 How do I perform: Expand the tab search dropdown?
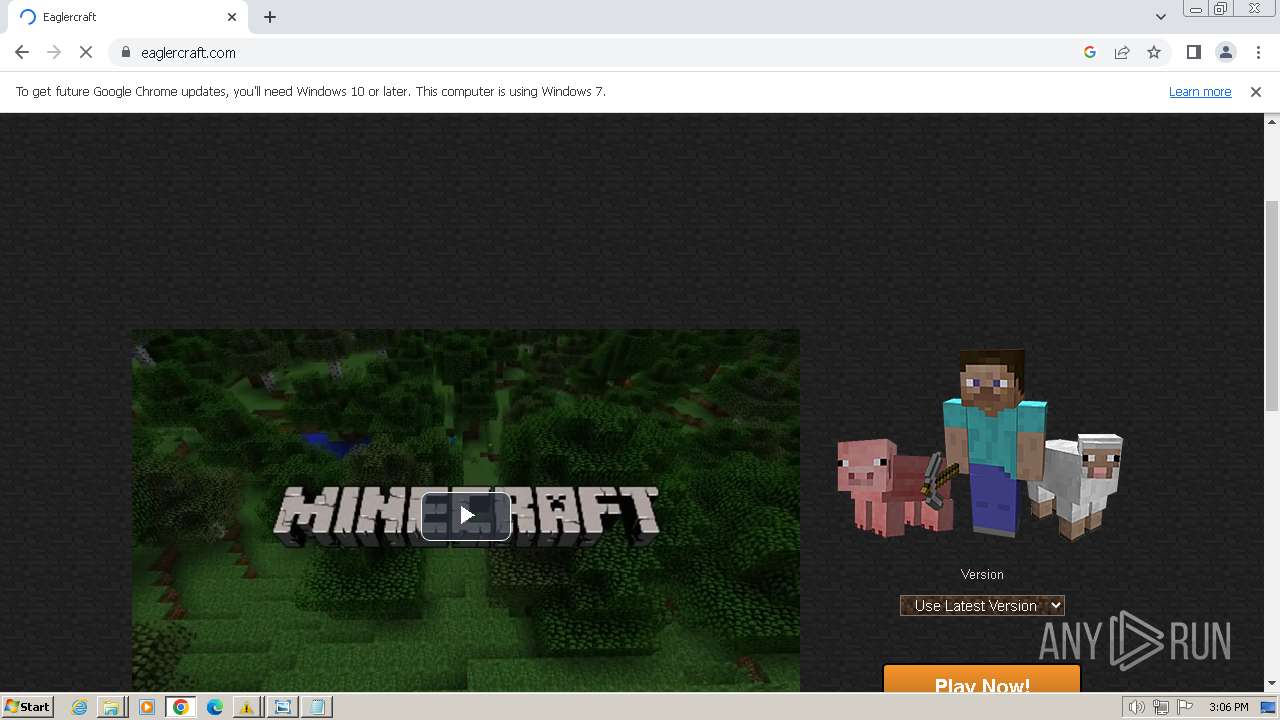pos(1160,17)
